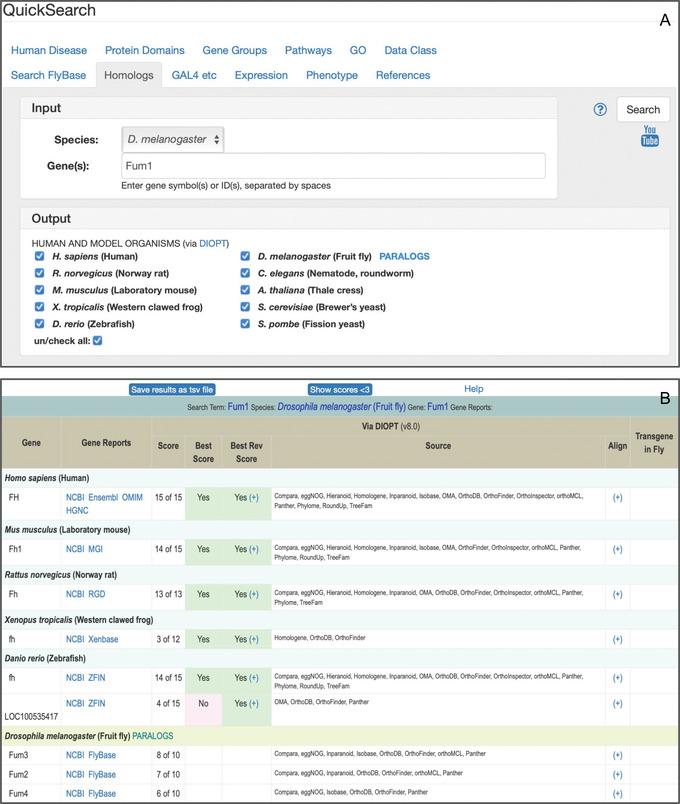The image size is (680, 804).
Task: Open the Help link above results
Action: click(474, 389)
